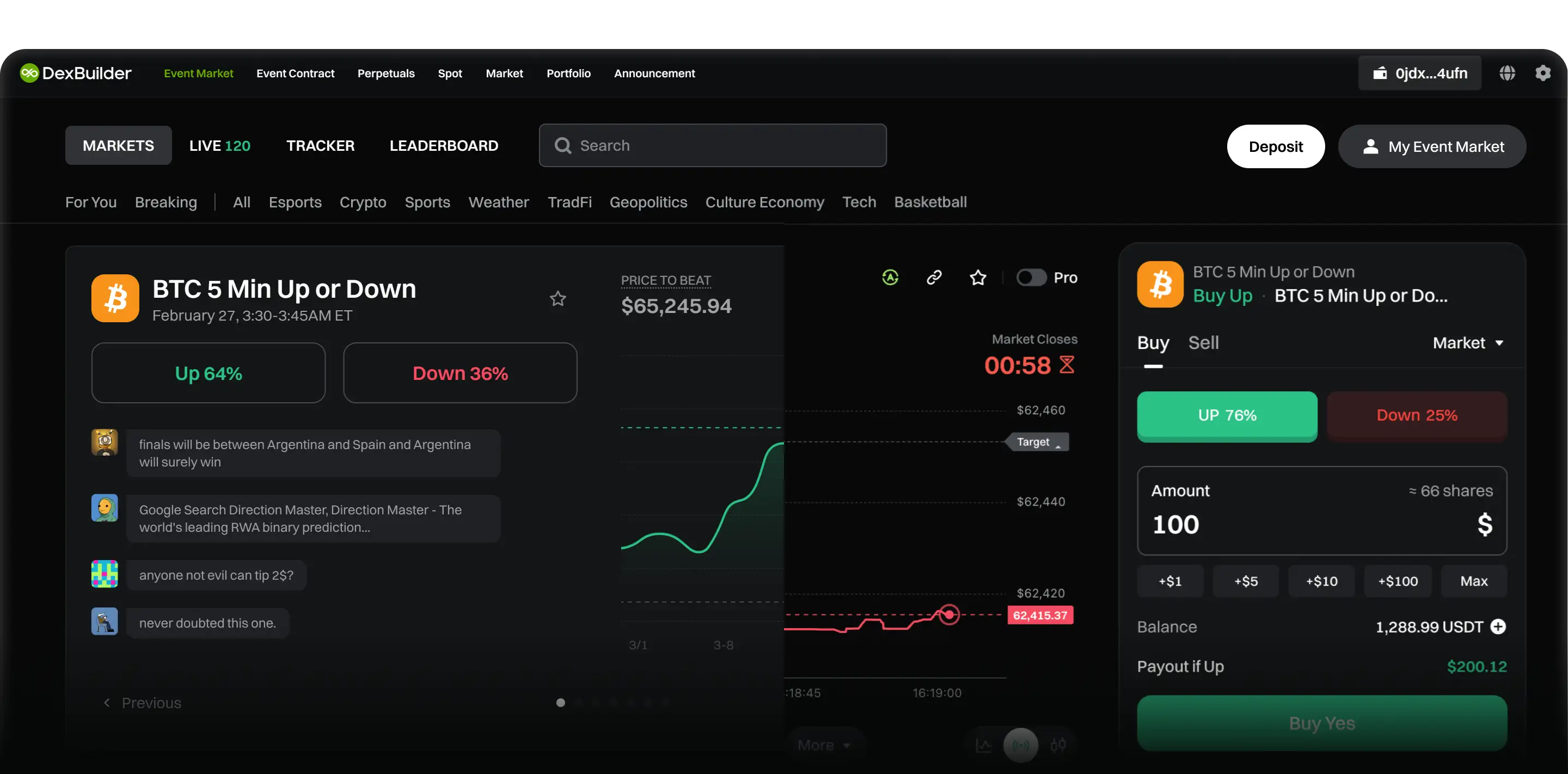Click the Amount input showing 100
This screenshot has height=774, width=1568.
click(1322, 511)
